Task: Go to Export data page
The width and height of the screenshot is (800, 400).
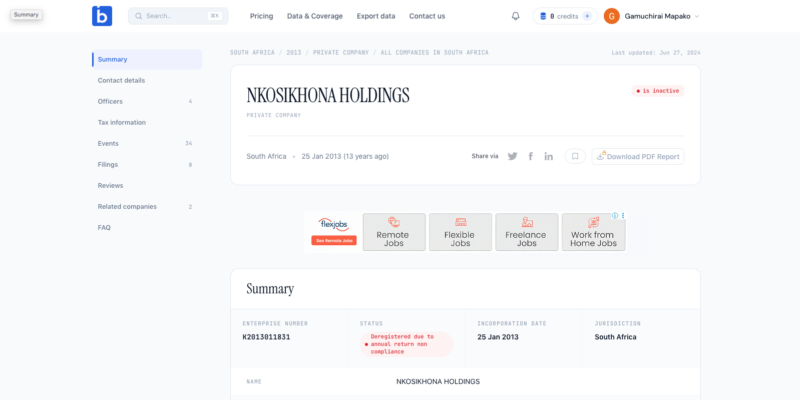Action: [376, 16]
